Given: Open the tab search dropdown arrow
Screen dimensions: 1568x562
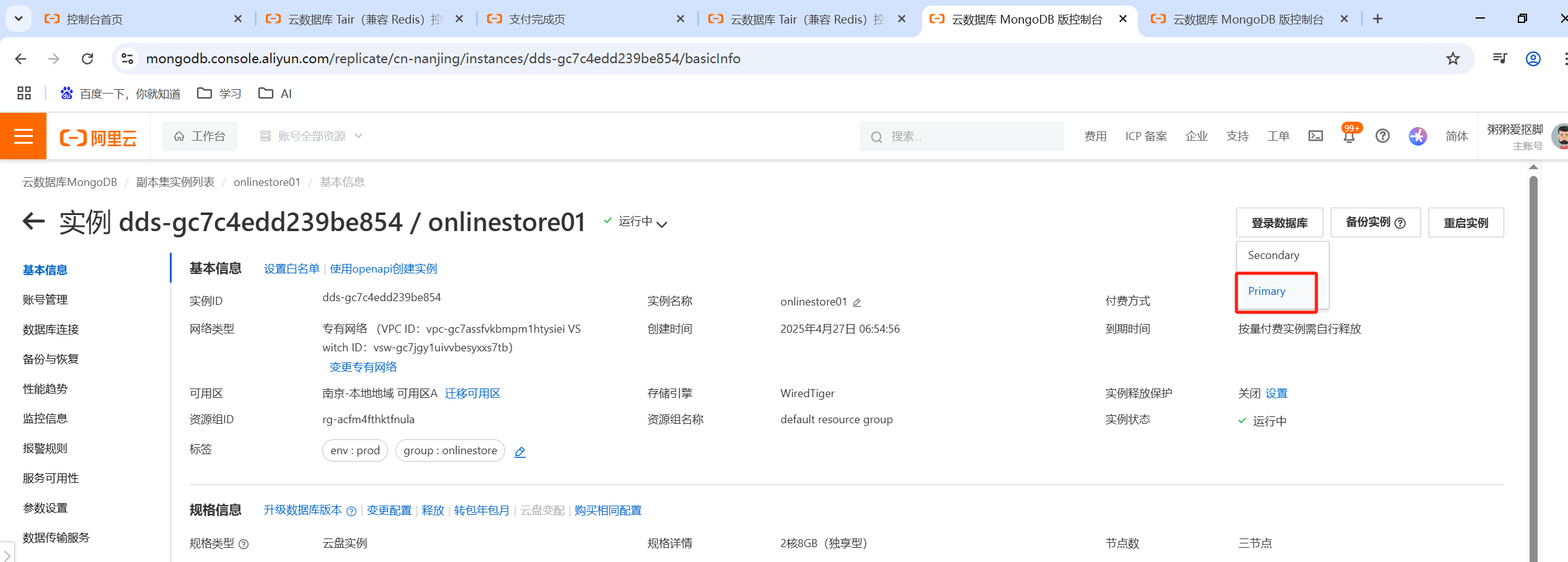Looking at the screenshot, I should (x=19, y=19).
